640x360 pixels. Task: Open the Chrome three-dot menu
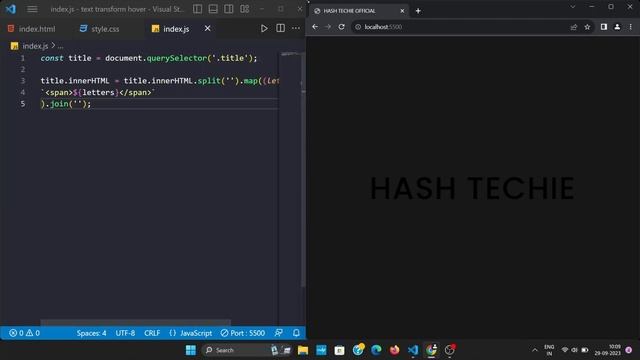coord(631,27)
